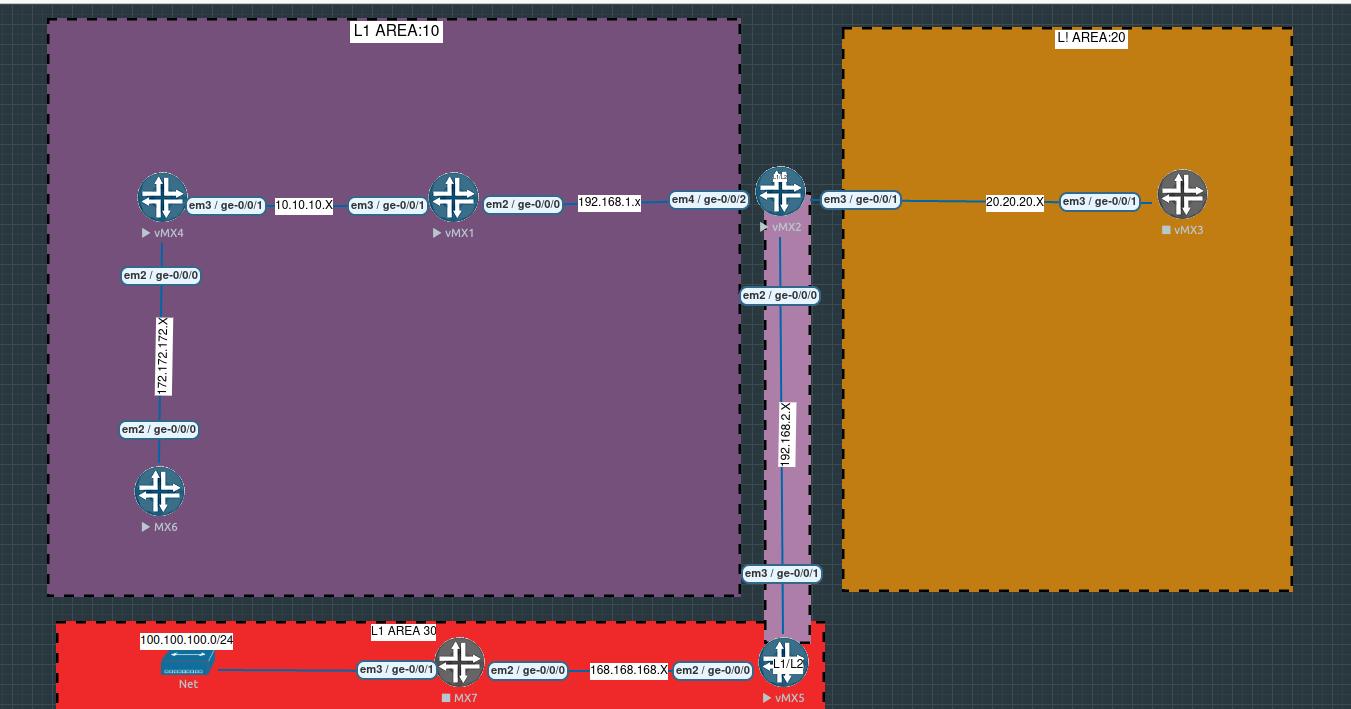
Task: Click the vertical 192.168.2.X label
Action: (x=785, y=433)
